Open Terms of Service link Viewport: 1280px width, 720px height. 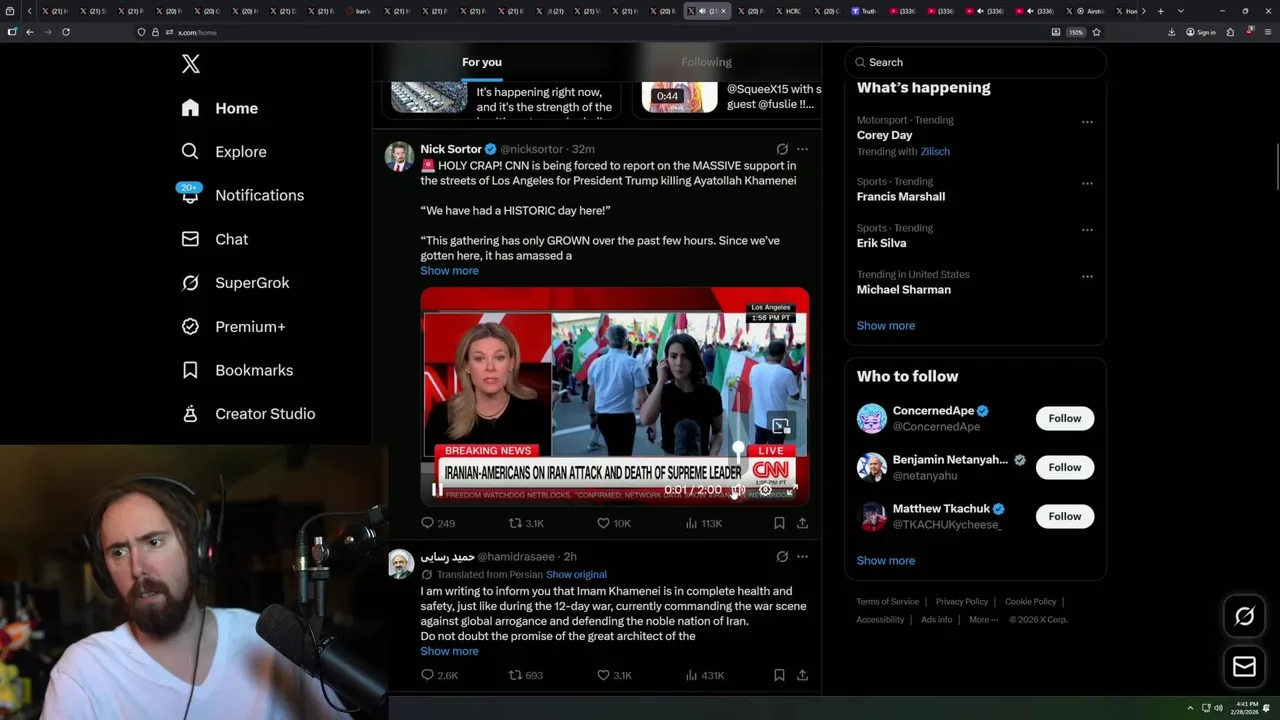pyautogui.click(x=887, y=602)
